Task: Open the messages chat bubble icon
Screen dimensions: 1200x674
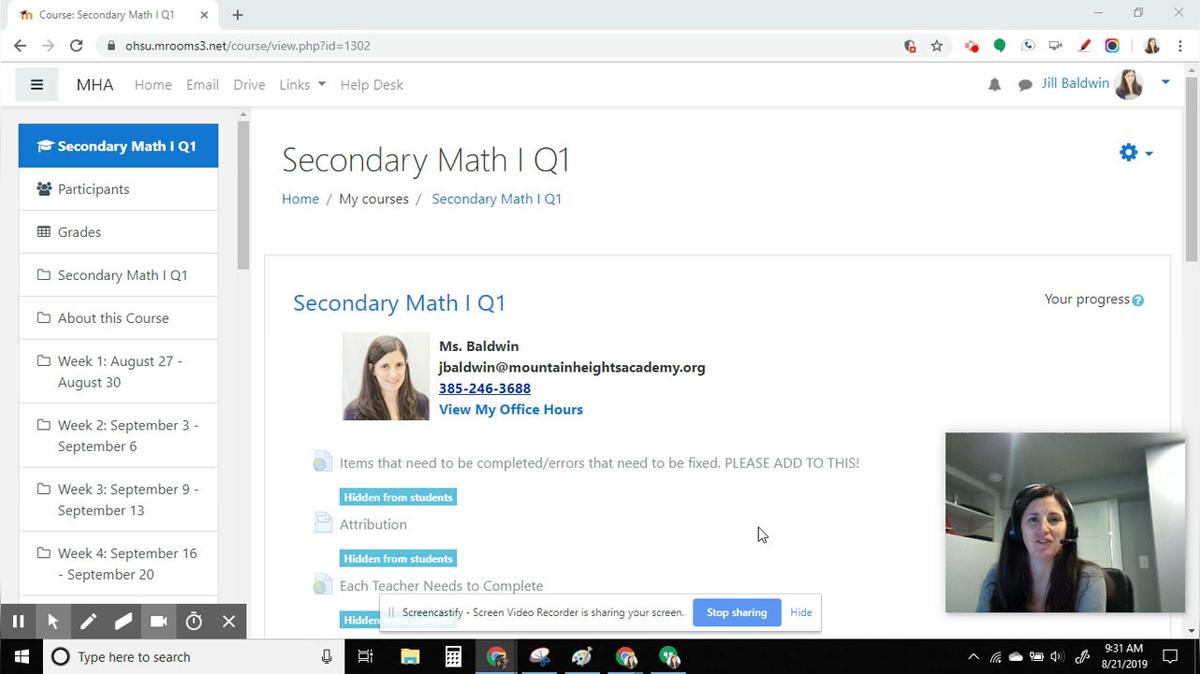Action: 1025,85
